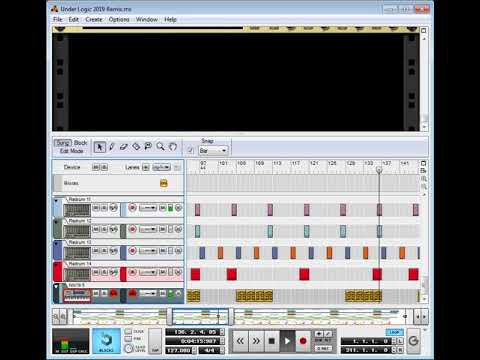Click the Redrum 13 device thumbnail
Viewport: 480px width, 360px height.
77,253
